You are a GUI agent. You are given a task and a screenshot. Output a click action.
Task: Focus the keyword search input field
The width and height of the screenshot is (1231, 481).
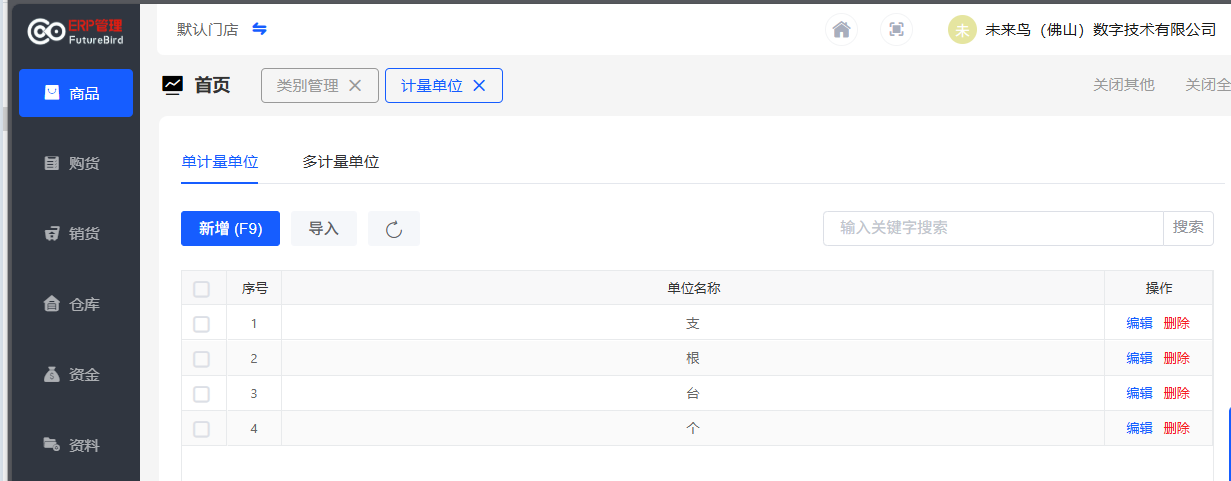[x=992, y=228]
